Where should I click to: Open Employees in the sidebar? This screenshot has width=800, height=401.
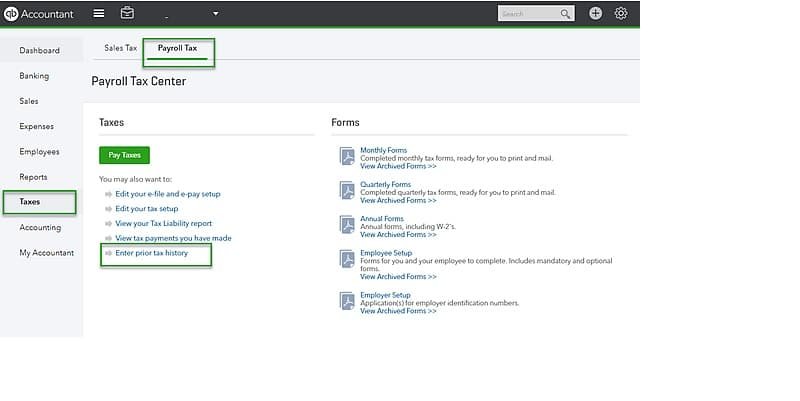39,152
